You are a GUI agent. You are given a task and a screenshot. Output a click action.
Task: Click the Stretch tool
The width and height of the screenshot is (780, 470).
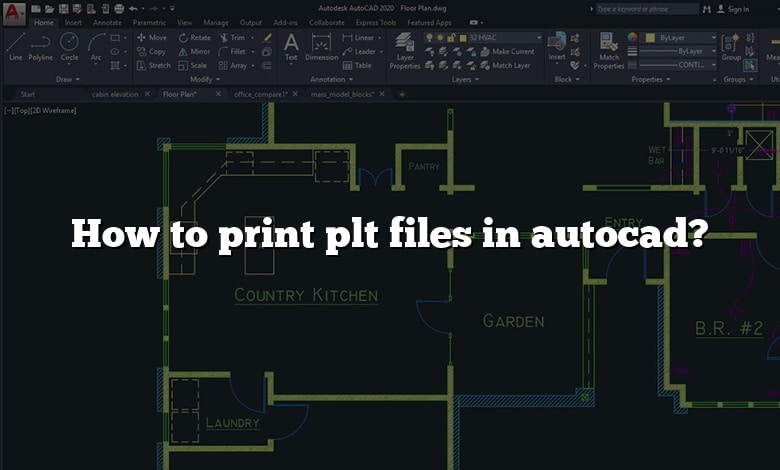pos(153,65)
